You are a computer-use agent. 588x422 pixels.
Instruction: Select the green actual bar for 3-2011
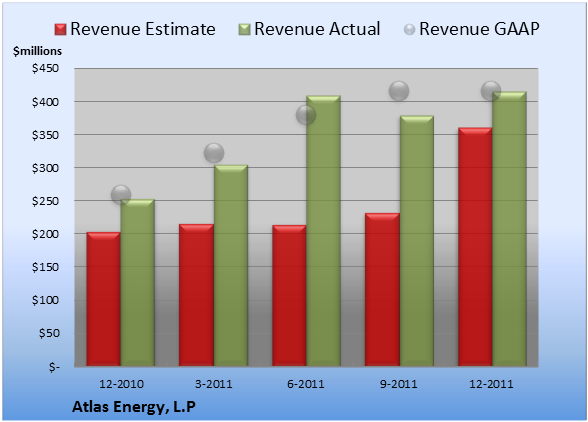coord(231,266)
